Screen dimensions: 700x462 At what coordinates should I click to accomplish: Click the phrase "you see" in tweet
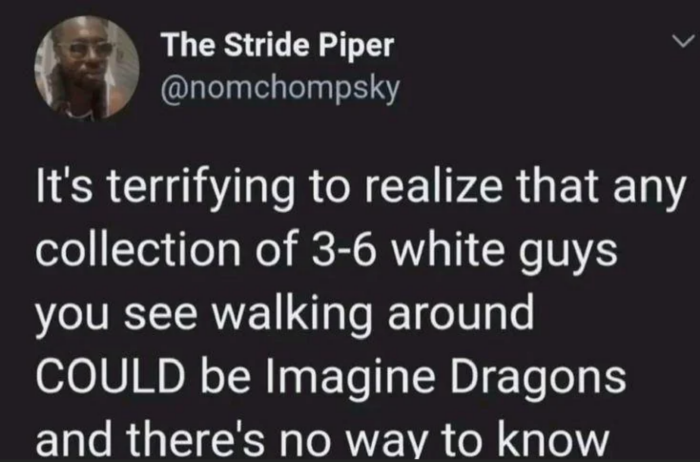116,315
